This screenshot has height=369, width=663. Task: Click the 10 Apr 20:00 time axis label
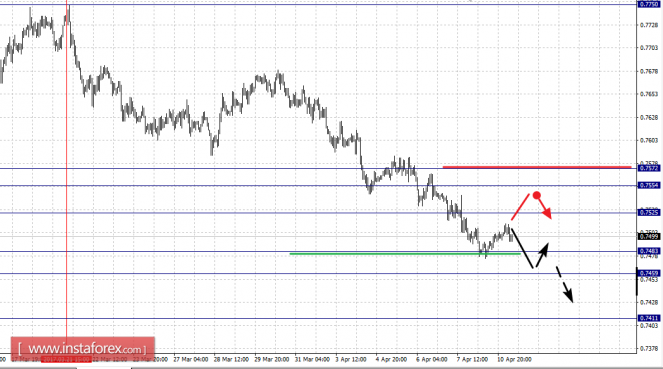click(x=514, y=359)
